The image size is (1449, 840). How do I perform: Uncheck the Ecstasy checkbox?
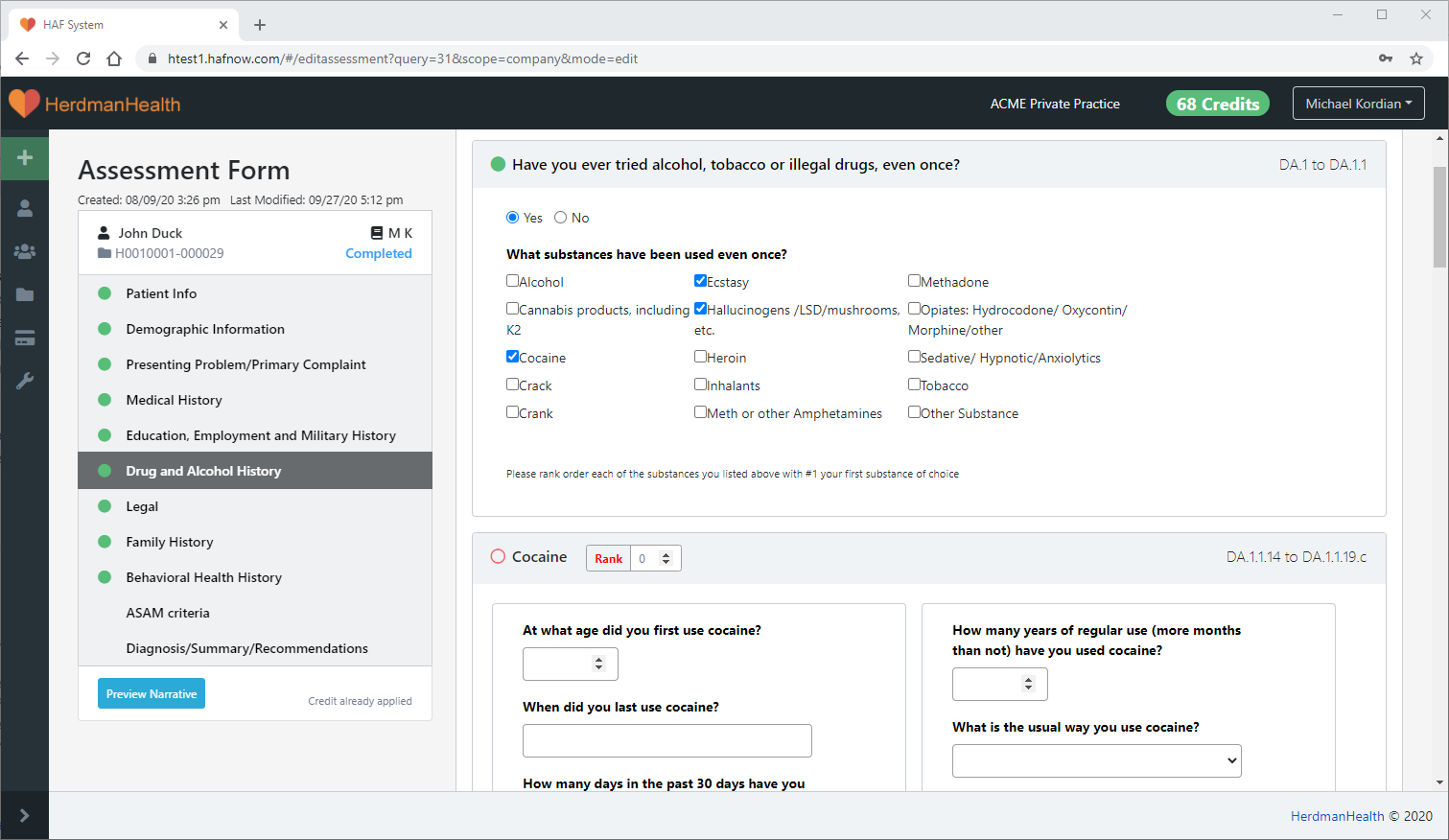(700, 281)
